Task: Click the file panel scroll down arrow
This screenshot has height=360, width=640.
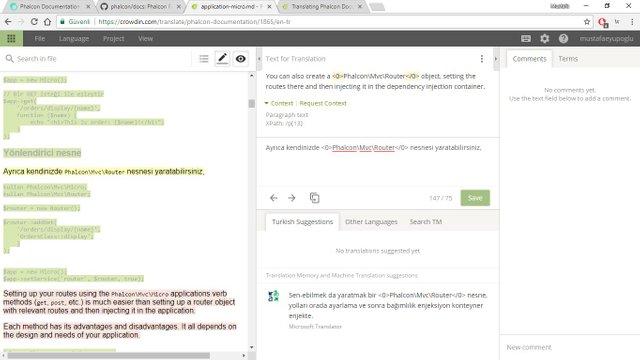Action: (251, 347)
